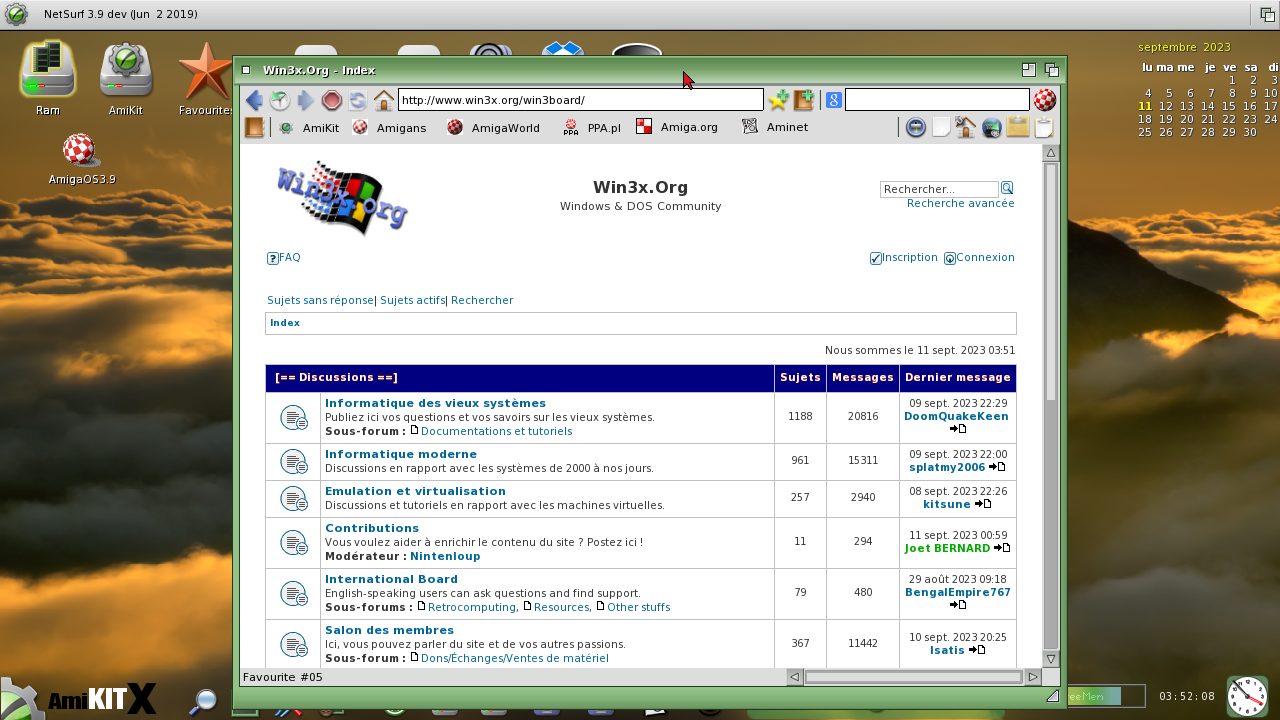
Task: Click the Win3x.org logo image
Action: [342, 197]
